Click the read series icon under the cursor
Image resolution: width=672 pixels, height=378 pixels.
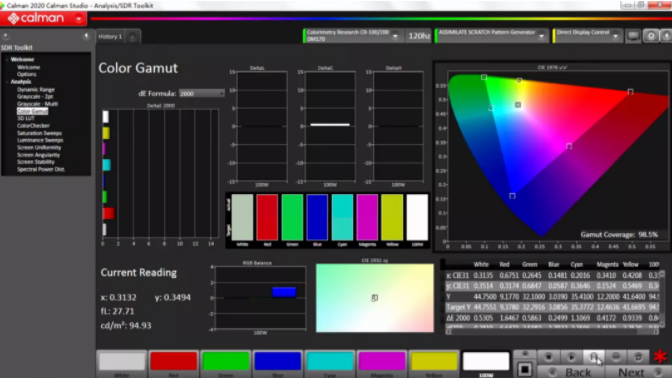pyautogui.click(x=594, y=357)
